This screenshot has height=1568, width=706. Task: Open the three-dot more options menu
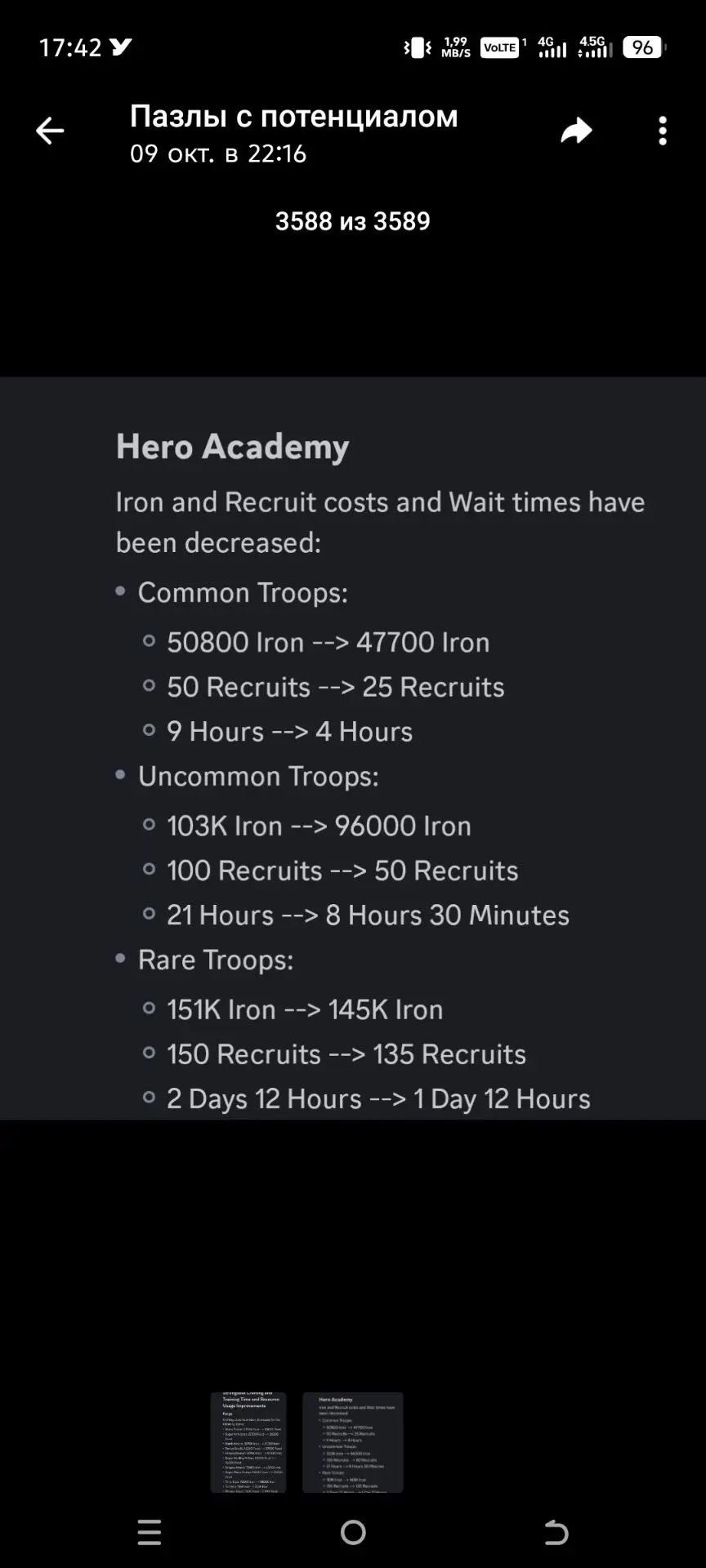click(663, 131)
